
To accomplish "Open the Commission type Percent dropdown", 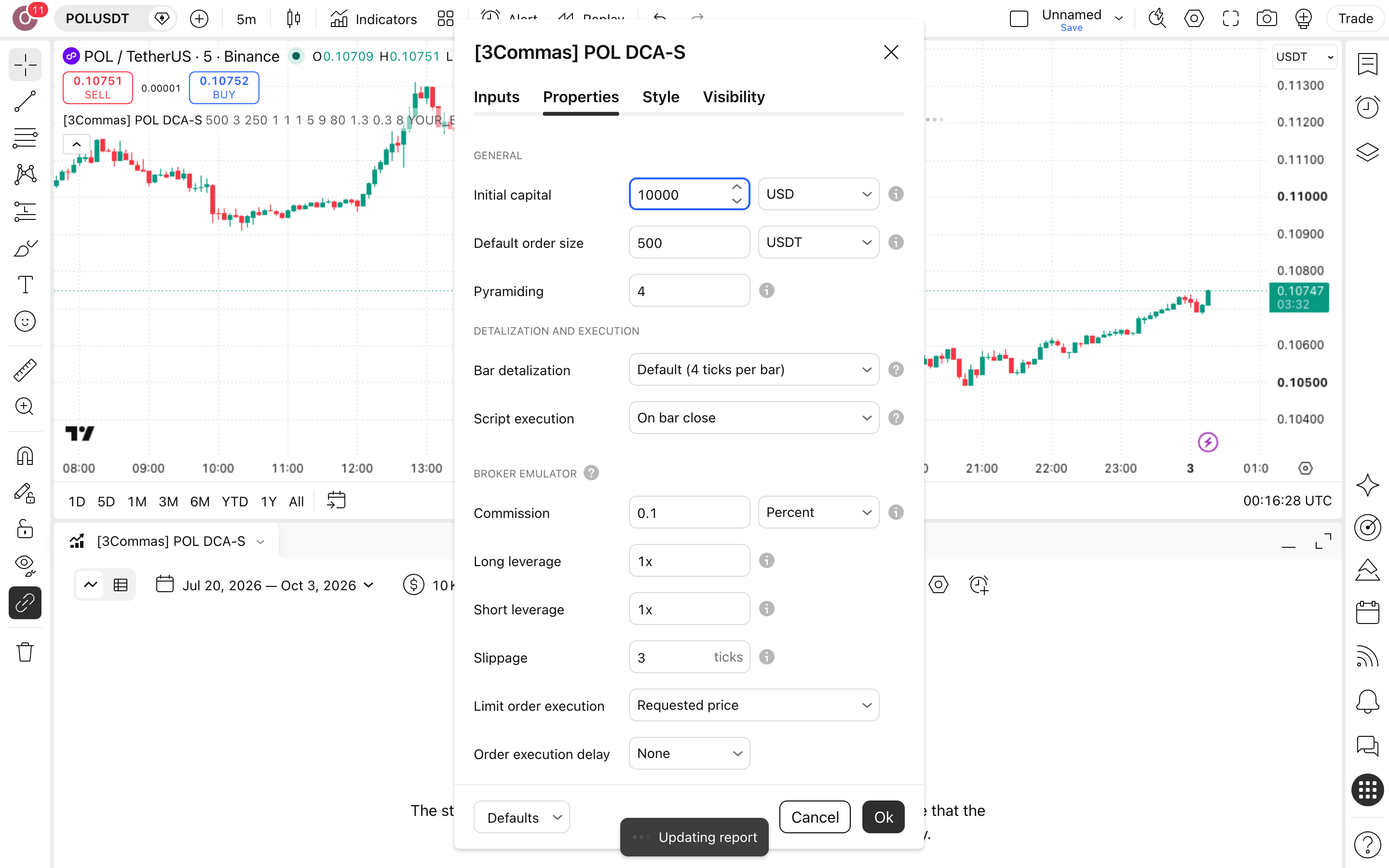I will pyautogui.click(x=818, y=512).
